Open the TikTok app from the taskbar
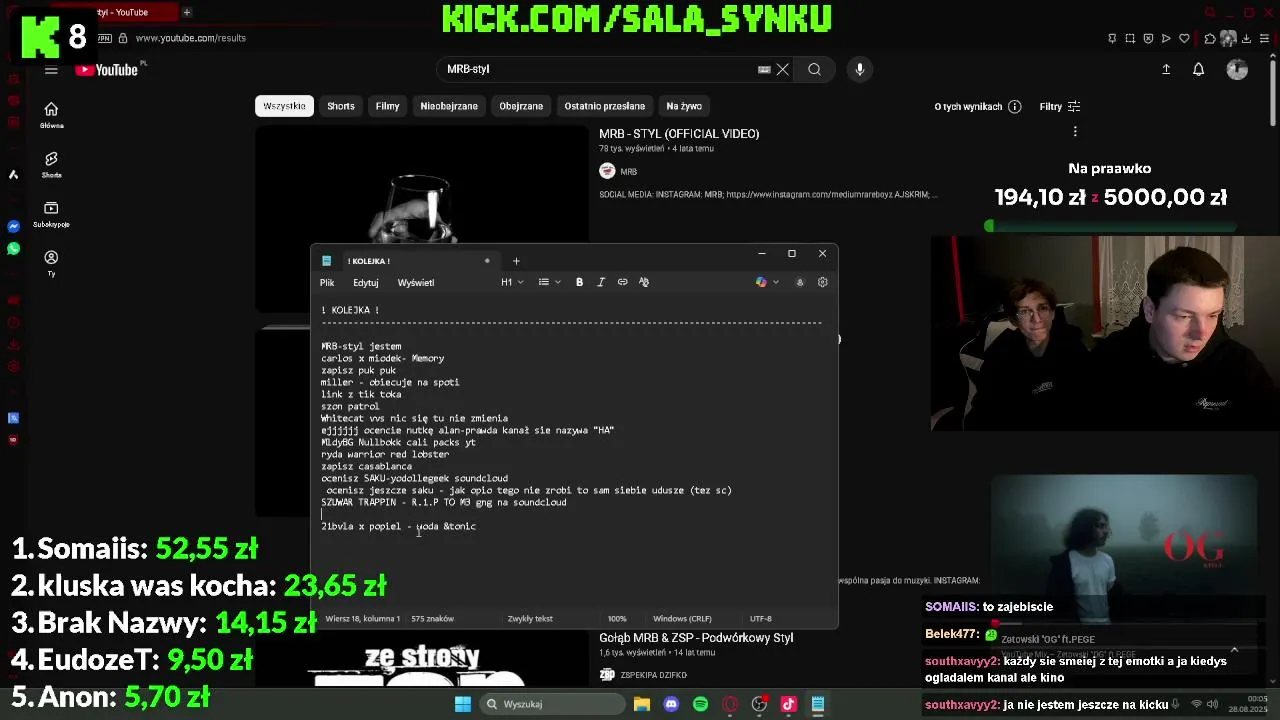The image size is (1280, 720). point(788,704)
